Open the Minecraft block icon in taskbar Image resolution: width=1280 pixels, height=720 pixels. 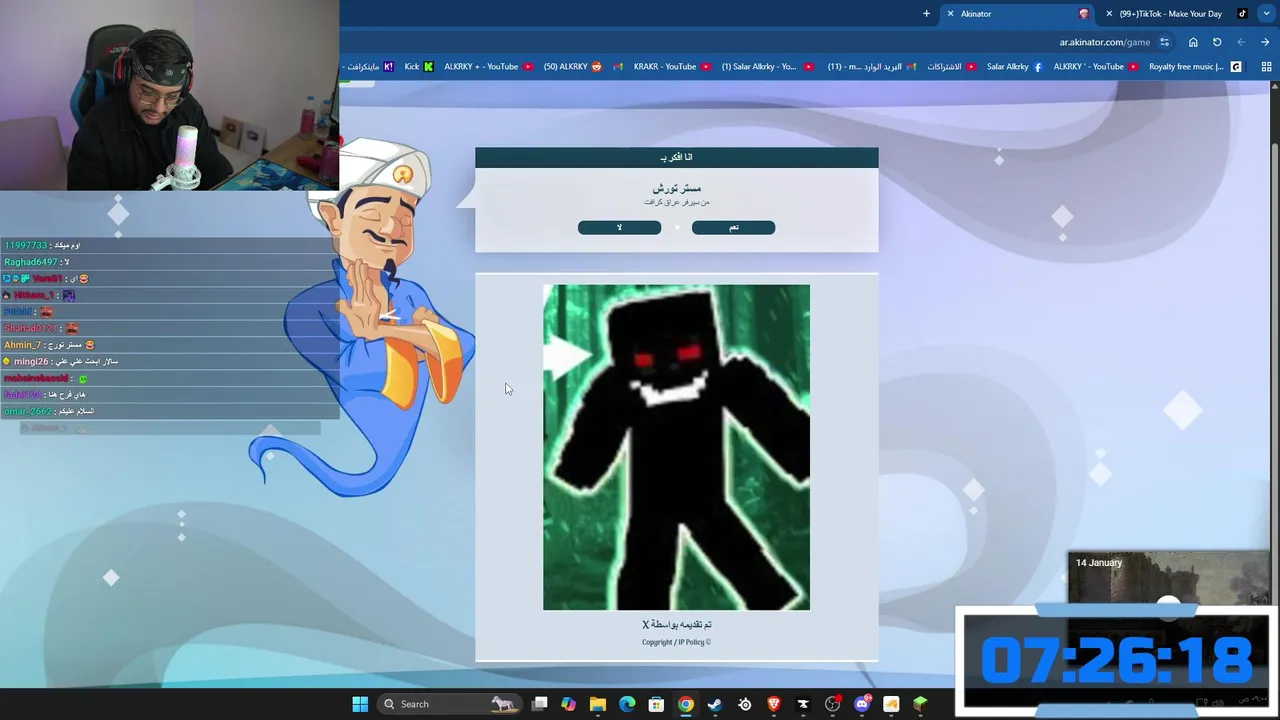[920, 704]
